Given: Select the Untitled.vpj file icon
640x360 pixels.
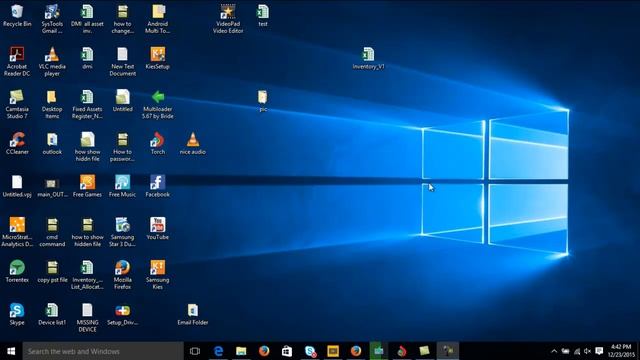Looking at the screenshot, I should pos(17,186).
